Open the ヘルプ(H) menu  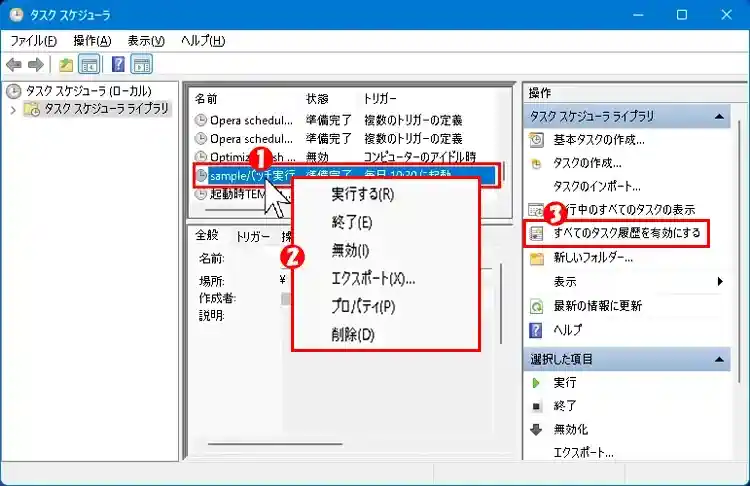click(x=203, y=41)
